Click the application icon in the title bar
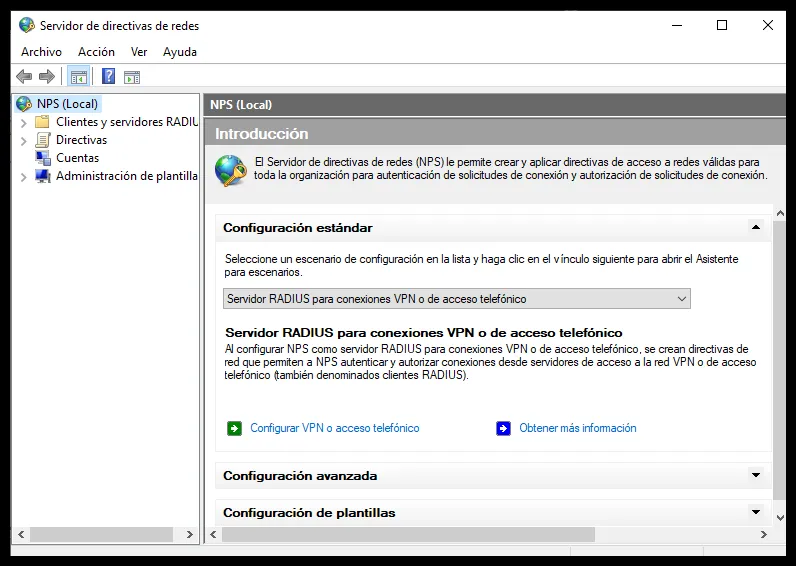 pos(26,25)
